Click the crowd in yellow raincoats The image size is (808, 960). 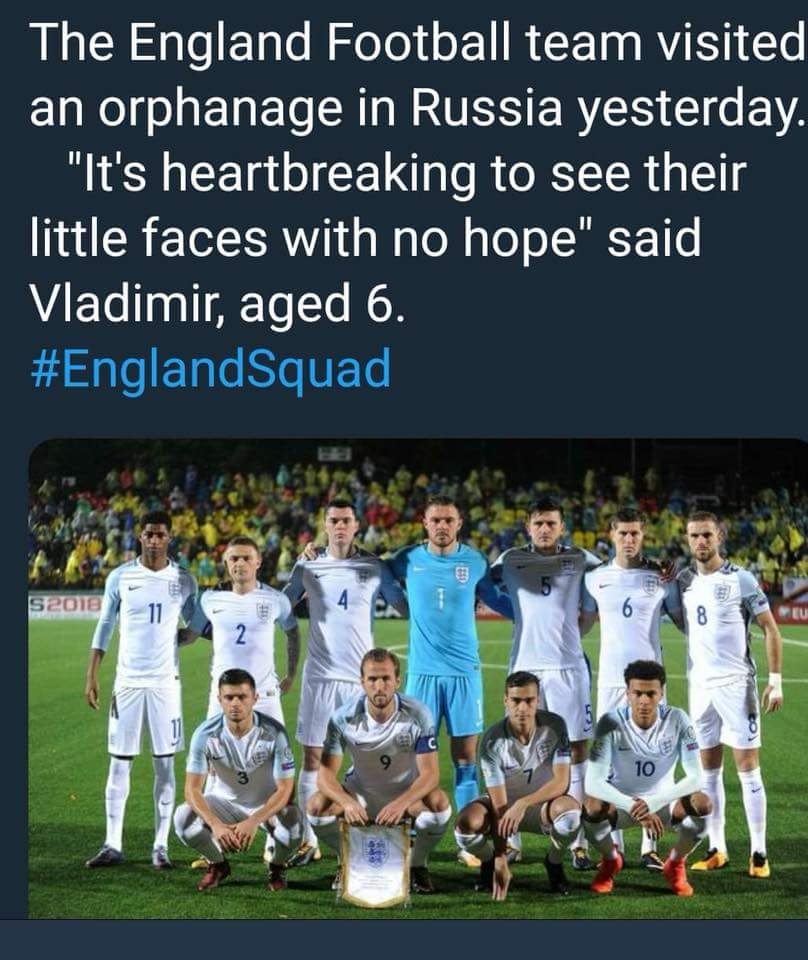coord(416,508)
